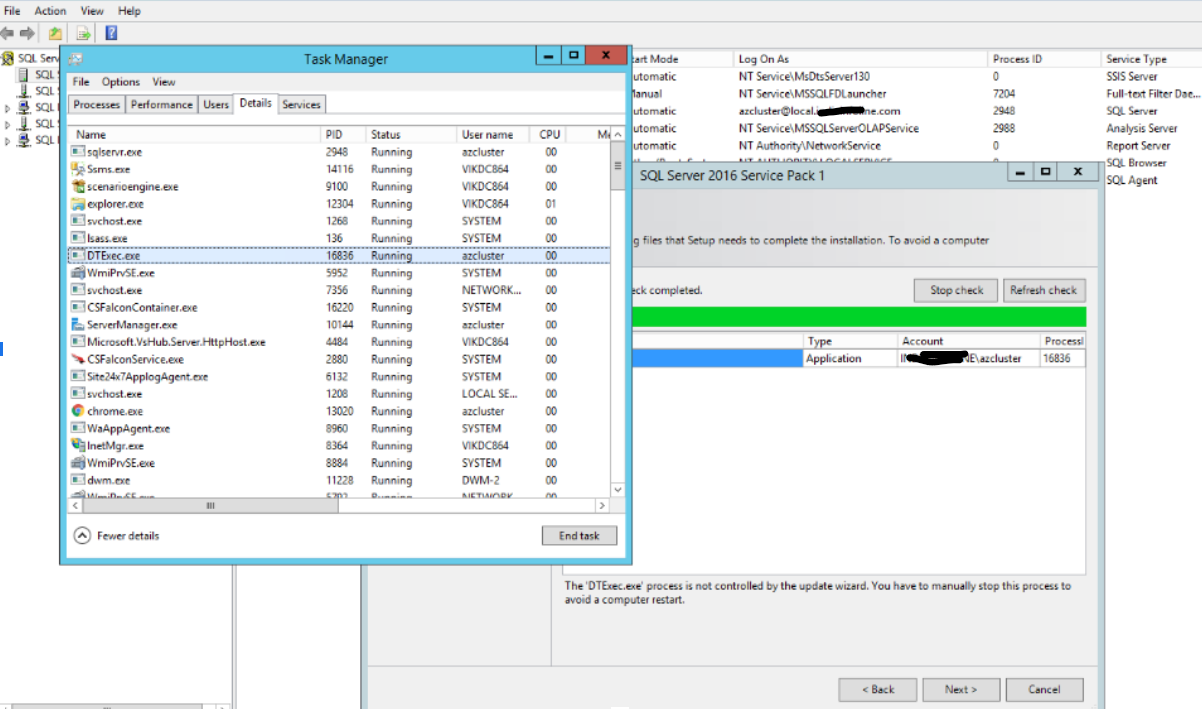Select the dwm.exe process icon
The height and width of the screenshot is (709, 1202).
(78, 480)
